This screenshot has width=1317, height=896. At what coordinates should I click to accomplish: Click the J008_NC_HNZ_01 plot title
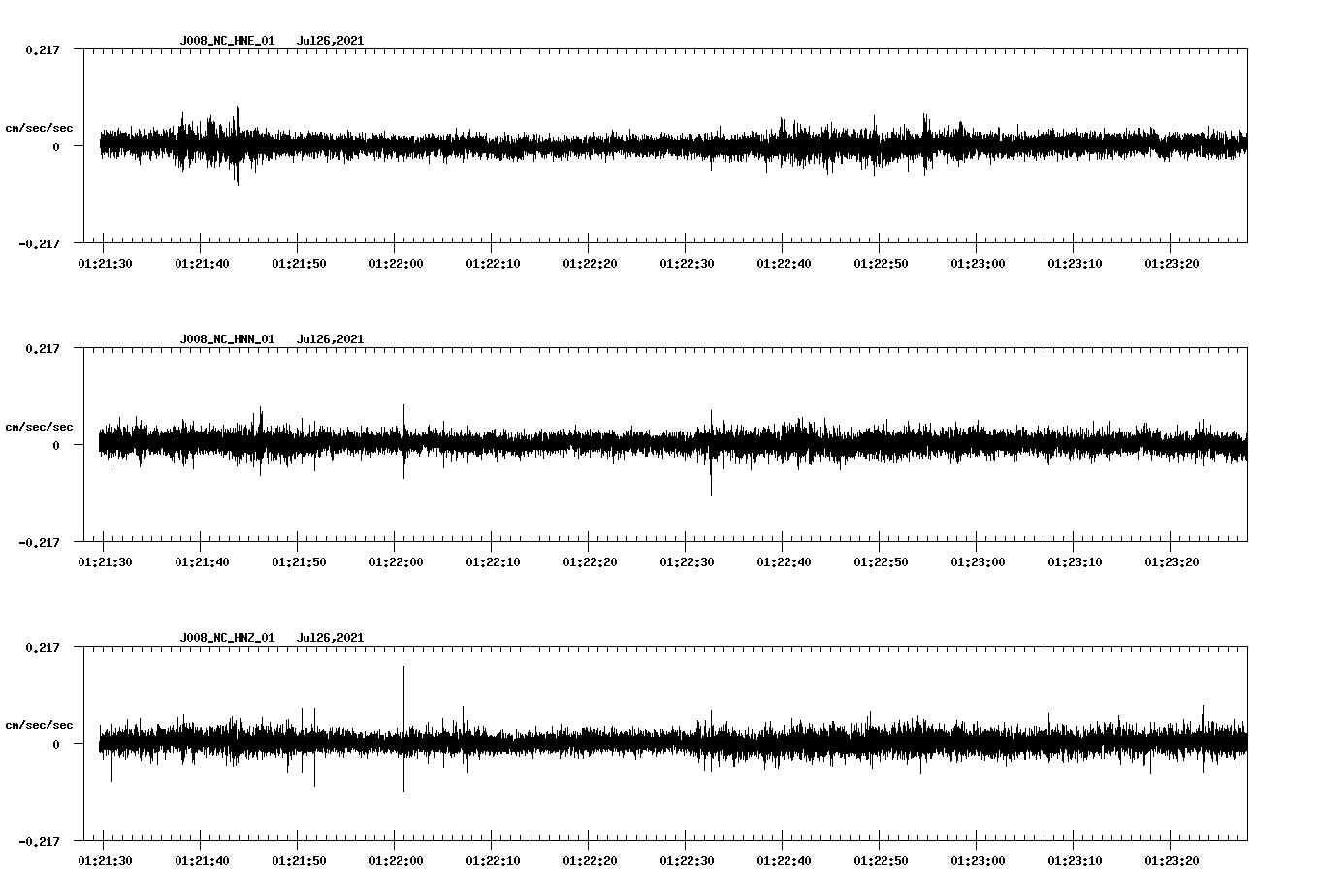pyautogui.click(x=227, y=638)
